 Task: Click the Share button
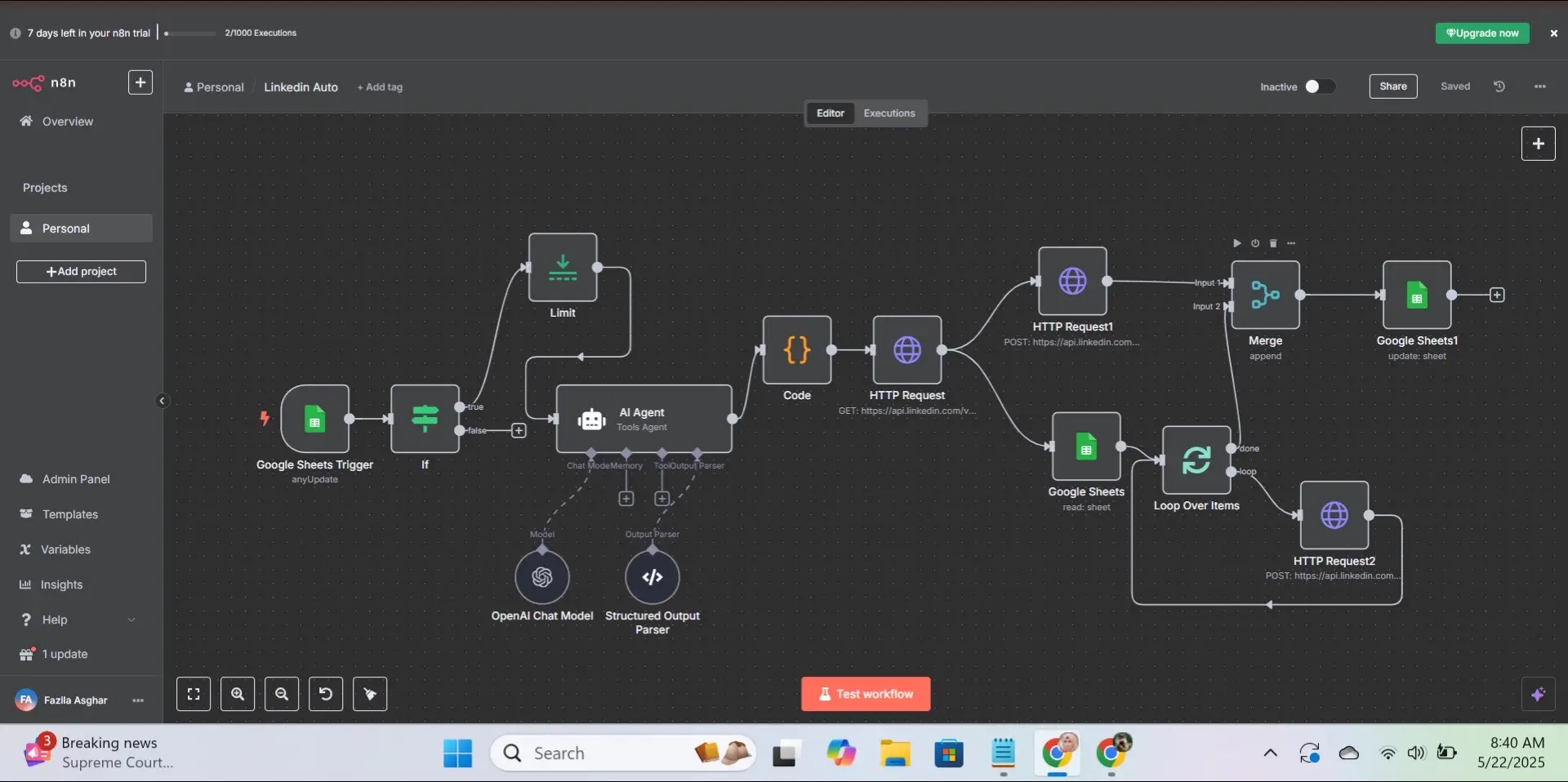point(1393,87)
